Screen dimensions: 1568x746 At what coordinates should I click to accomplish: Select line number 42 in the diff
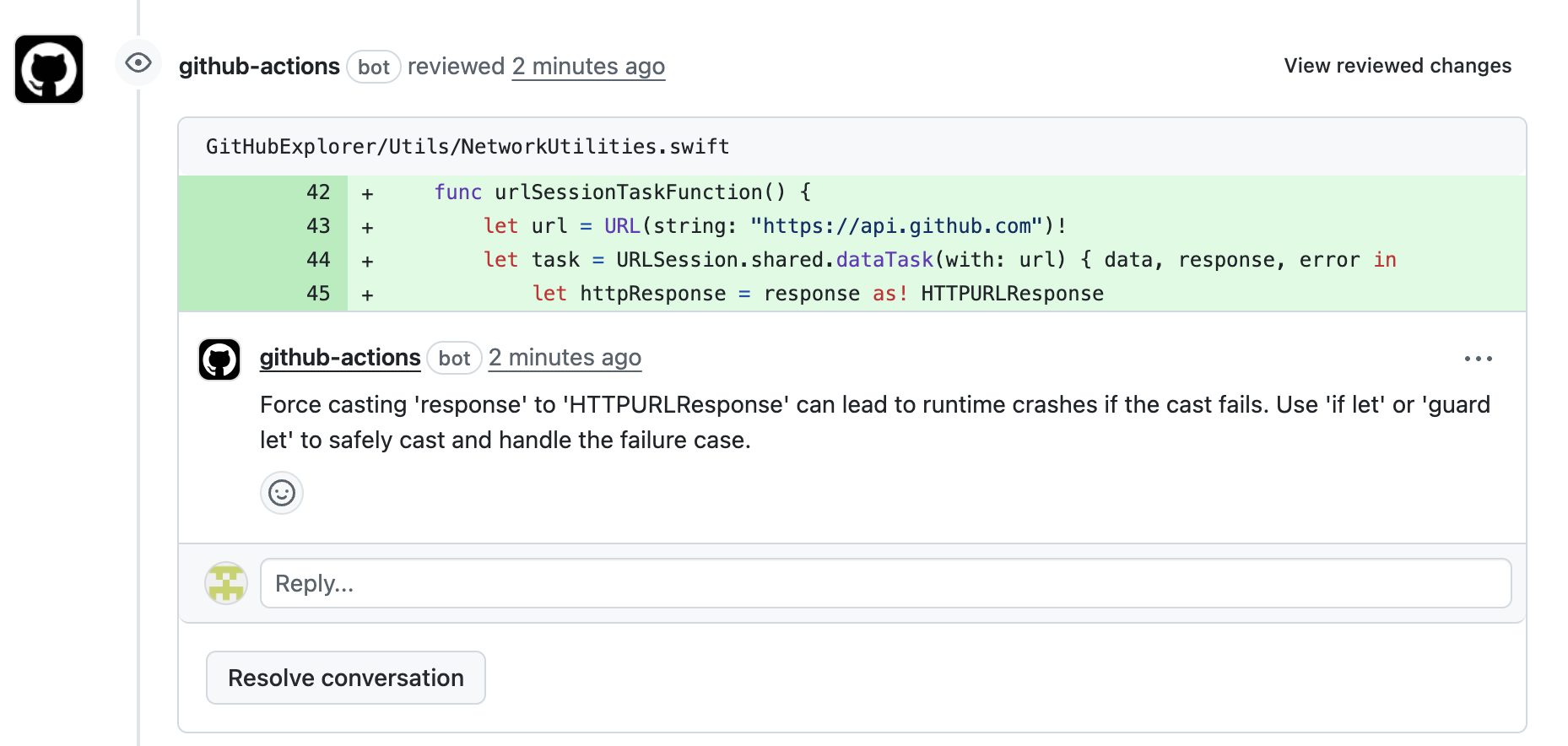pyautogui.click(x=318, y=192)
